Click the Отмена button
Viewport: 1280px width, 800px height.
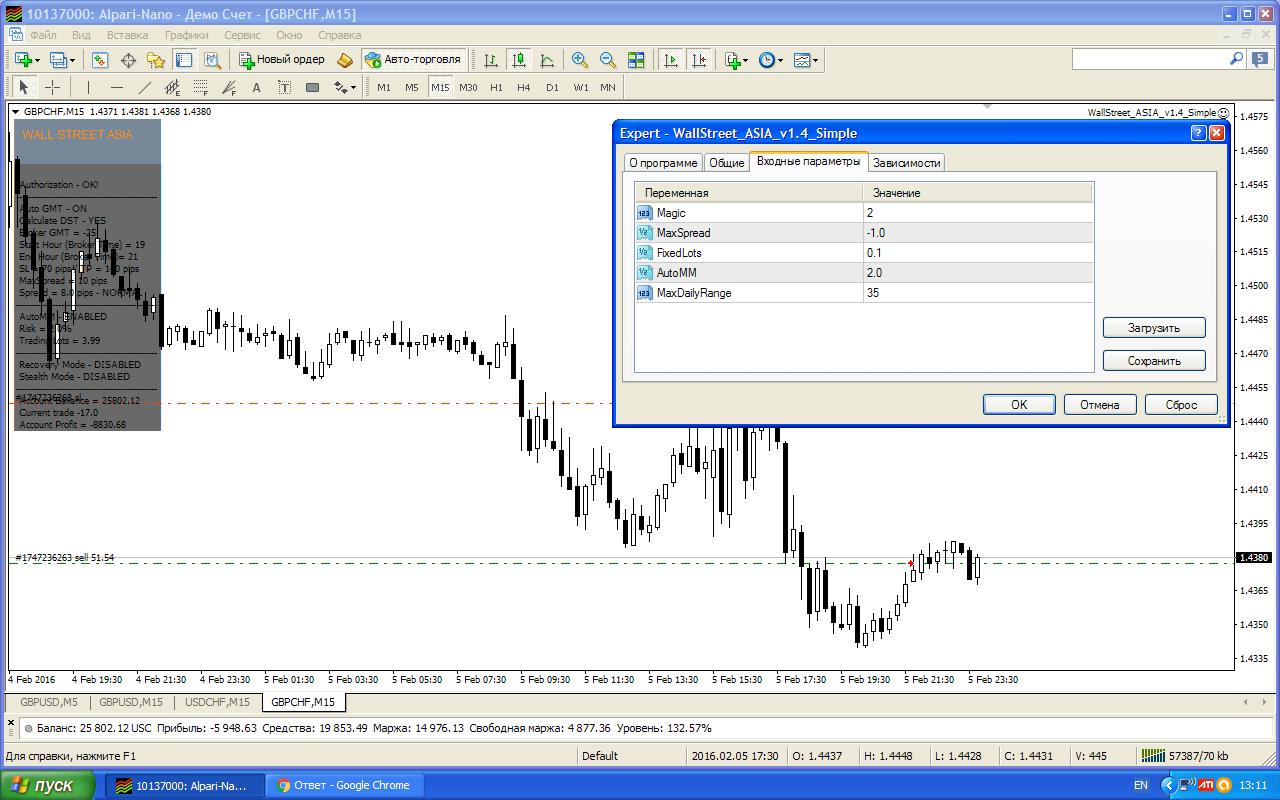[1099, 405]
